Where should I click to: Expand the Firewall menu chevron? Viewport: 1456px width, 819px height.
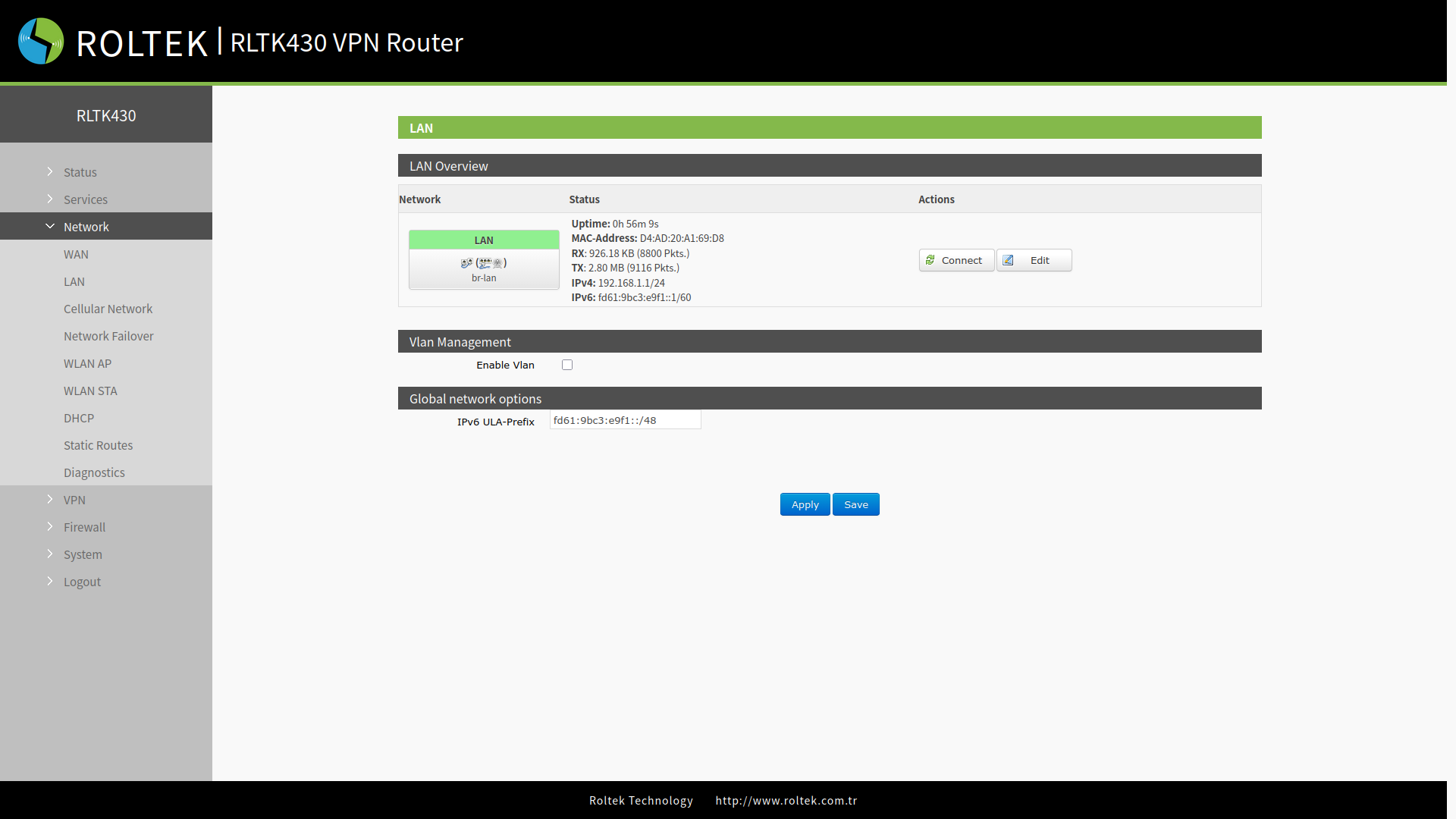(50, 526)
